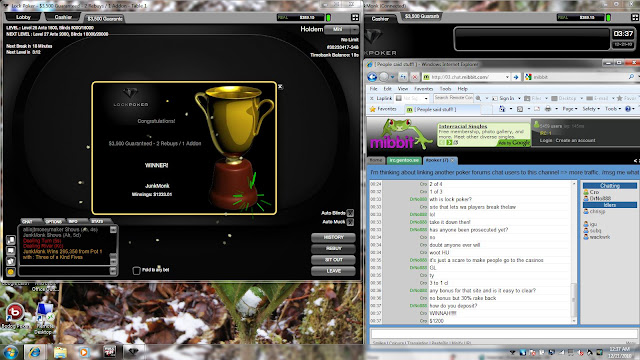Open the file explorer folder on taskbar
This screenshot has height=360, width=640.
click(60, 352)
